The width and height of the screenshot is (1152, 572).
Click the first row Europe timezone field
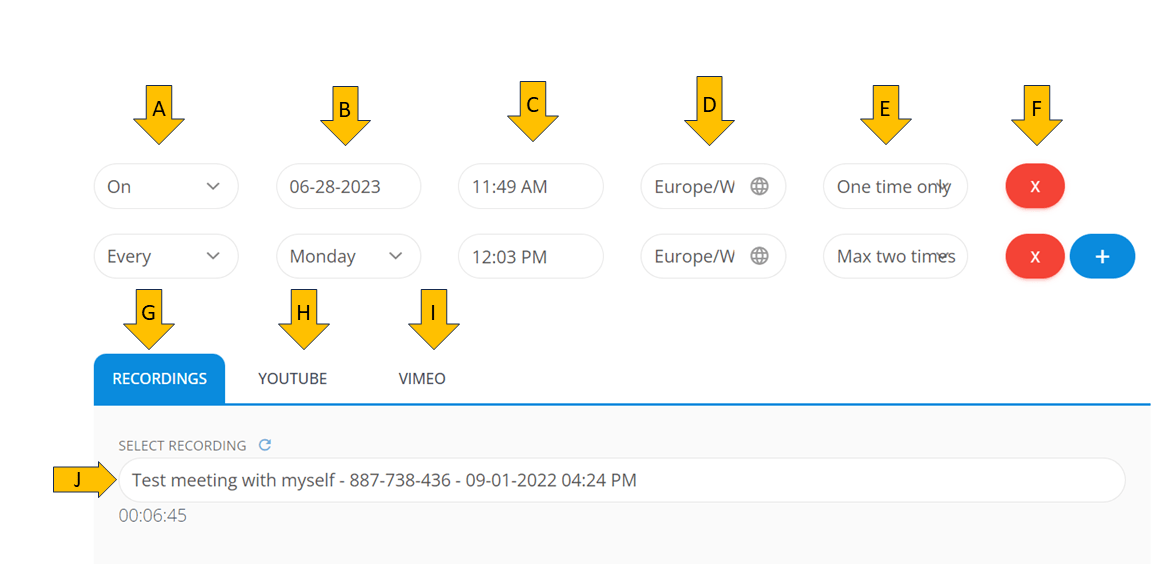coord(696,187)
